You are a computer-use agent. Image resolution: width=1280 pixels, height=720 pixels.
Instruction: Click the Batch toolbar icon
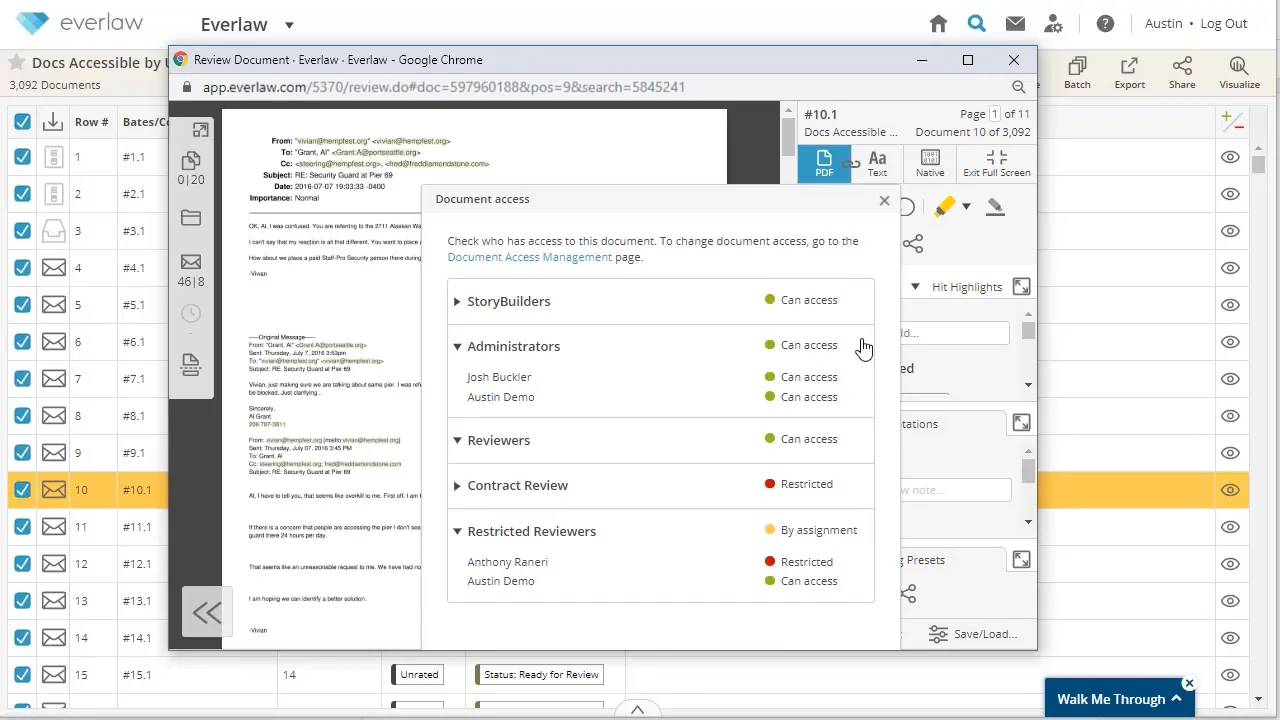coord(1077,73)
